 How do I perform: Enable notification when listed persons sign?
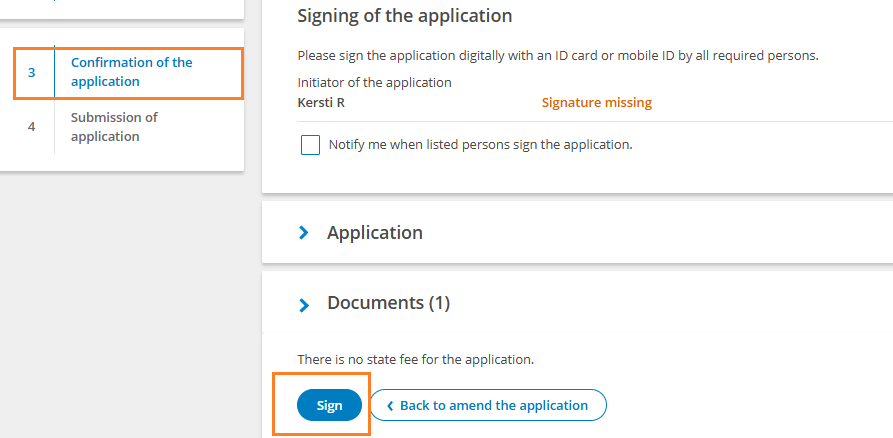point(310,145)
